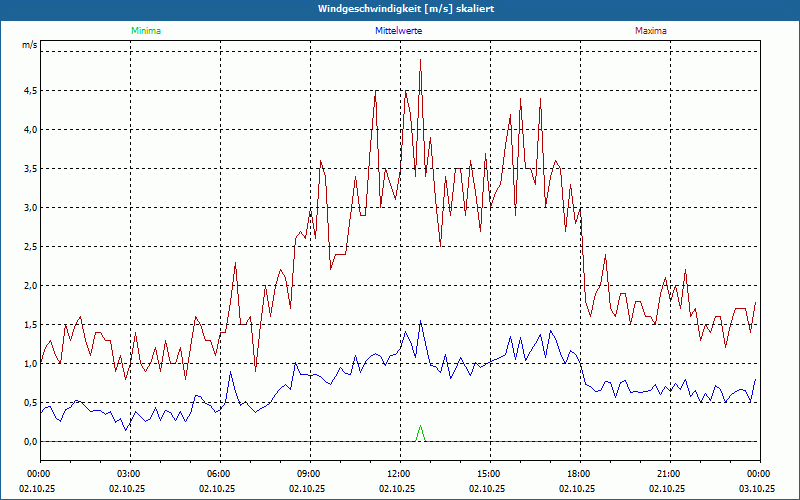Click the 0,5 y-axis value
This screenshot has width=800, height=500.
(x=31, y=403)
